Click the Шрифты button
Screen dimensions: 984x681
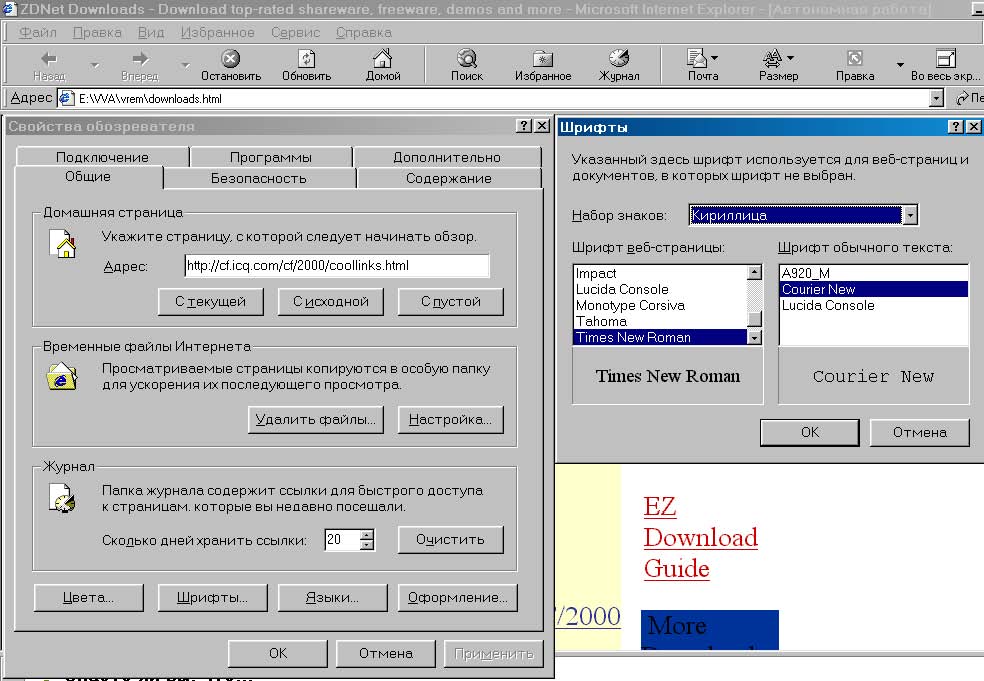coord(212,598)
